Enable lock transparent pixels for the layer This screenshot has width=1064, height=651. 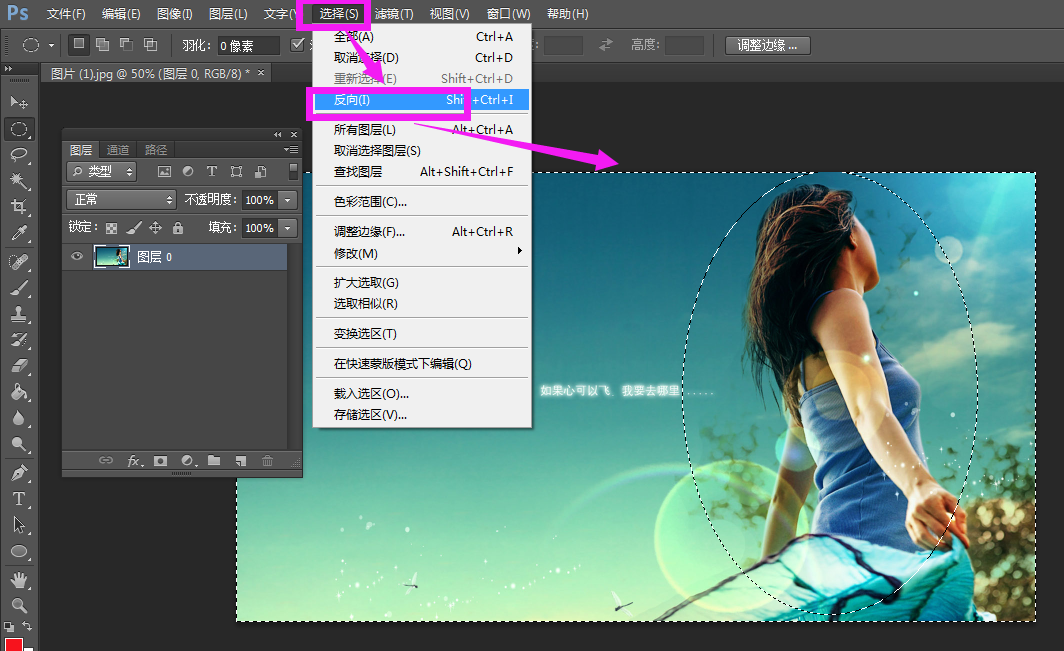click(x=111, y=227)
